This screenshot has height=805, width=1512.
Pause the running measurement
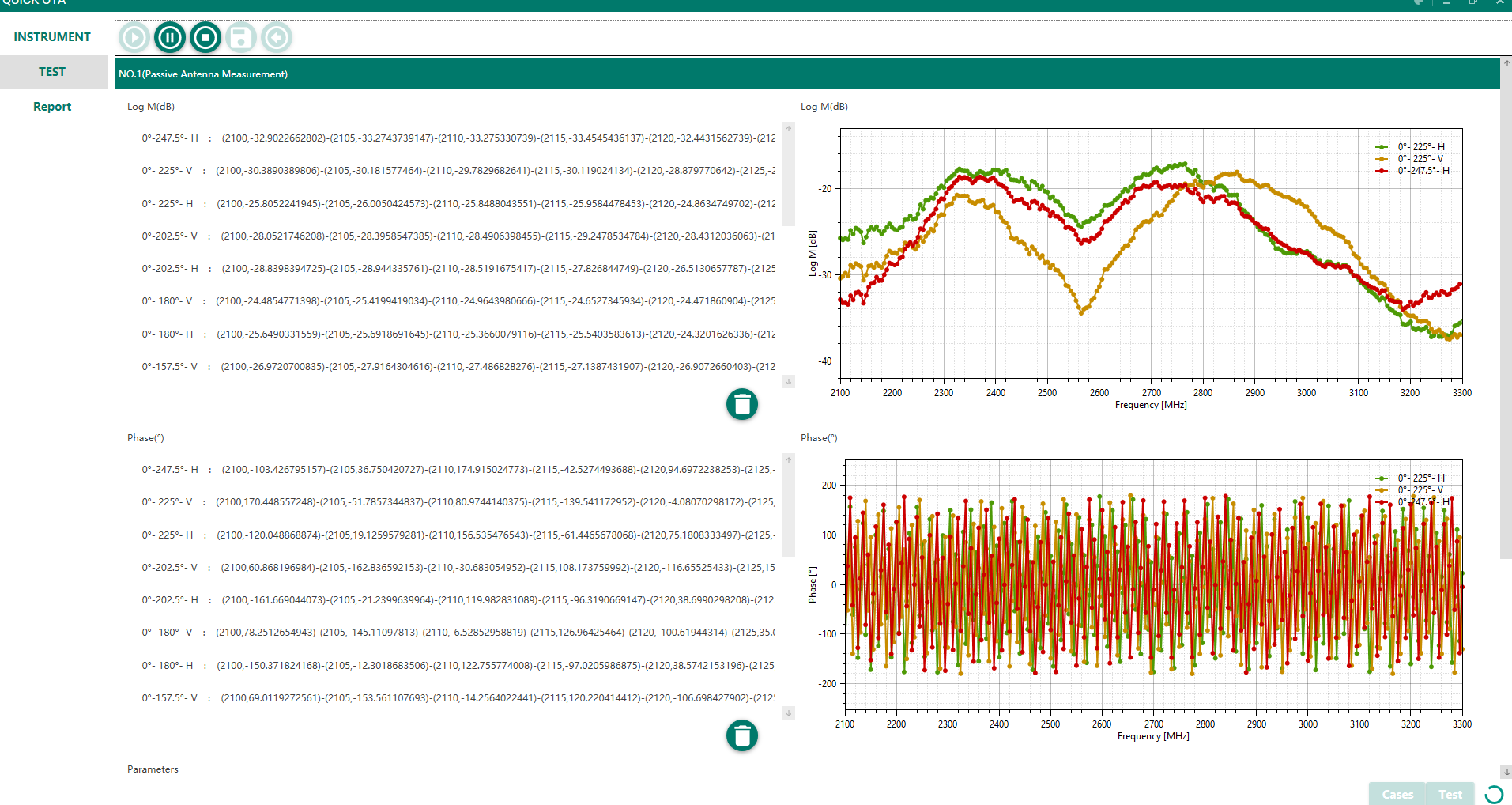170,37
